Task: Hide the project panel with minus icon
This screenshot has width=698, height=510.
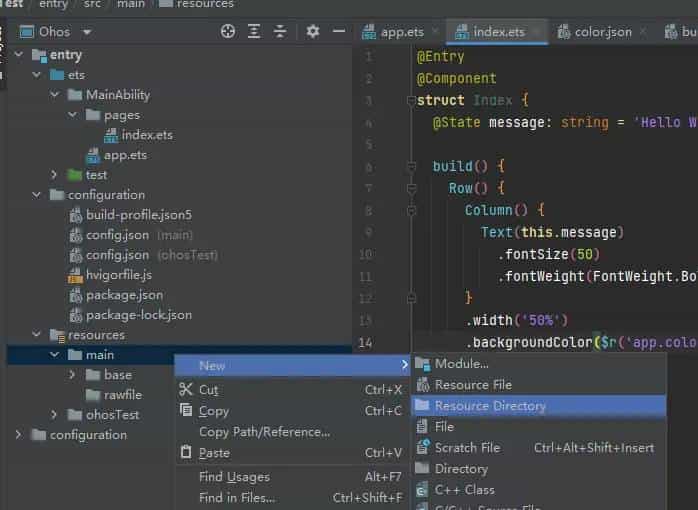Action: (x=339, y=32)
